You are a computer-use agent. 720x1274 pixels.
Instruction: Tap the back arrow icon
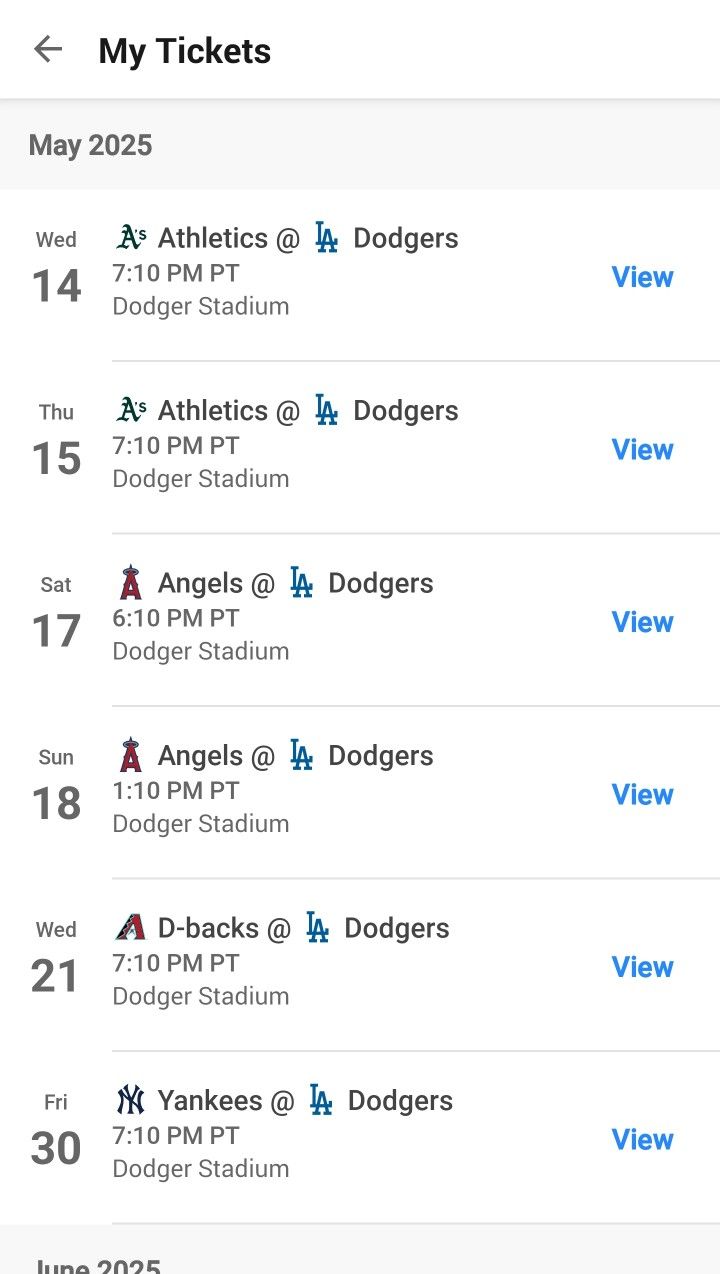[x=48, y=50]
